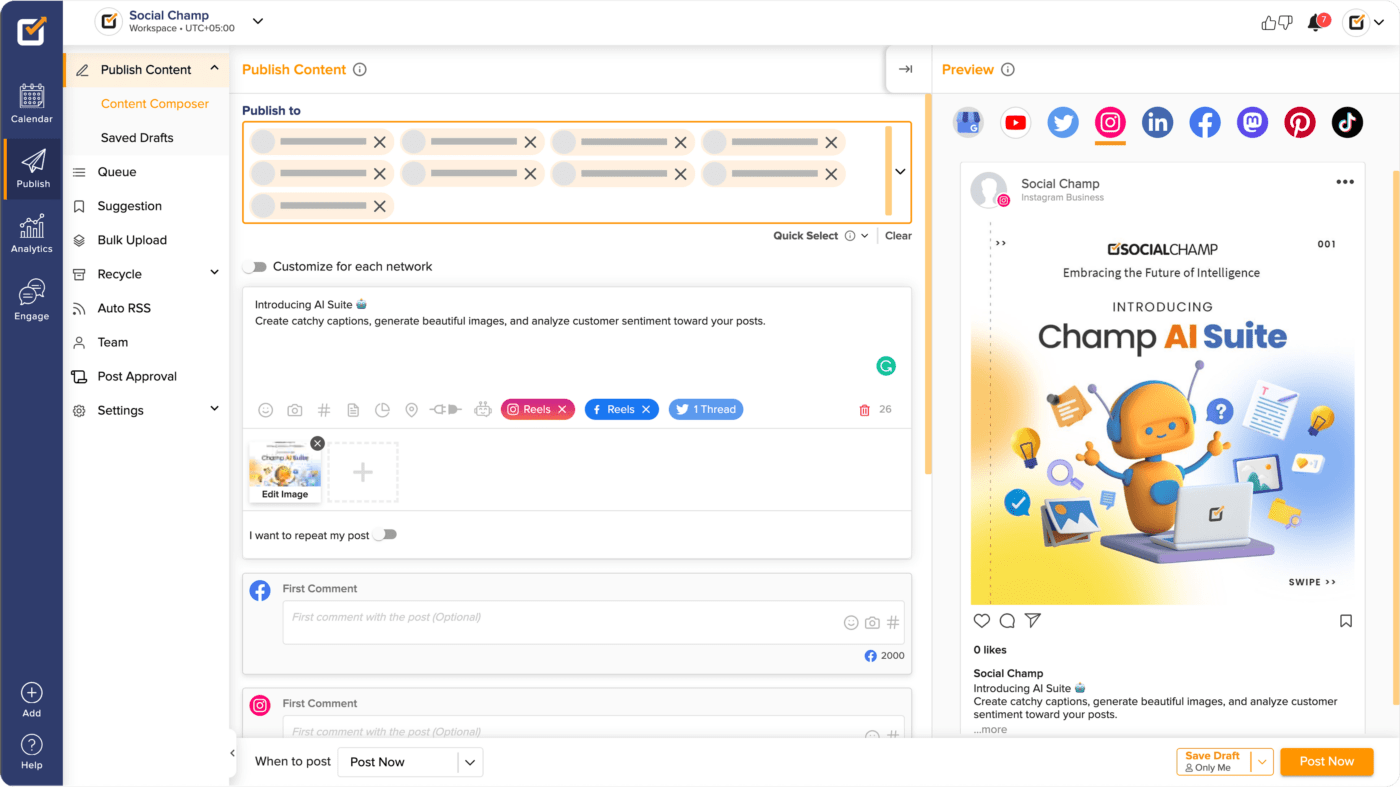The width and height of the screenshot is (1400, 787).
Task: Open the workspace switcher dropdown arrow
Action: pyautogui.click(x=258, y=21)
